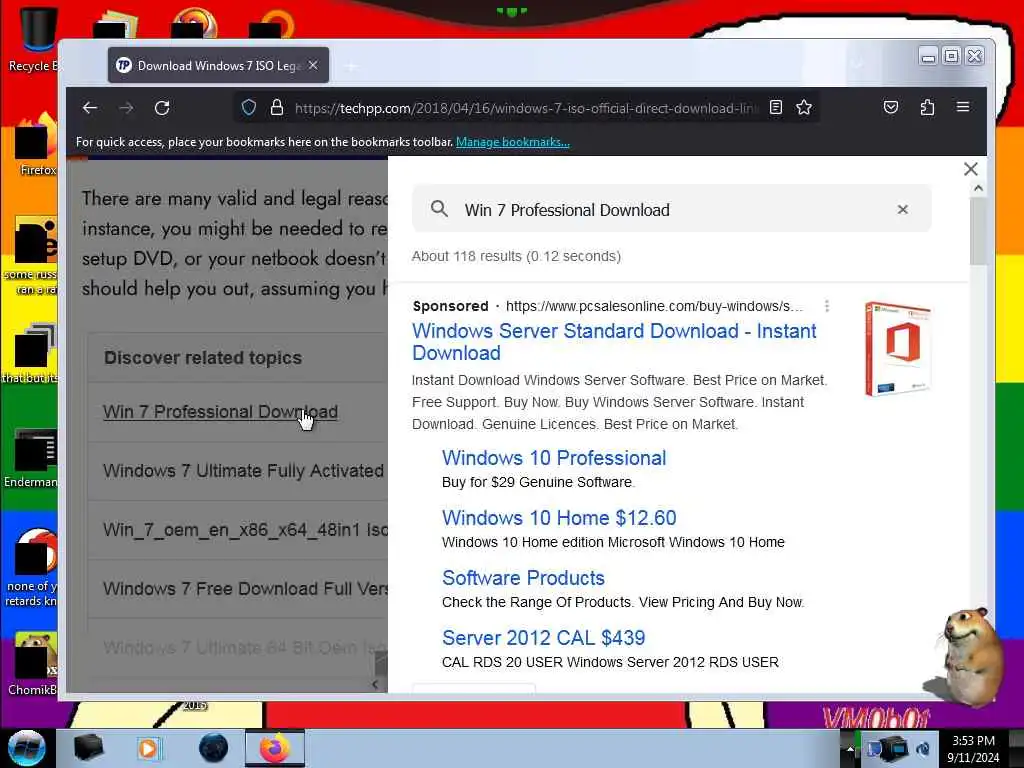The height and width of the screenshot is (768, 1024).
Task: Open the black box taskbar icon
Action: click(x=88, y=748)
